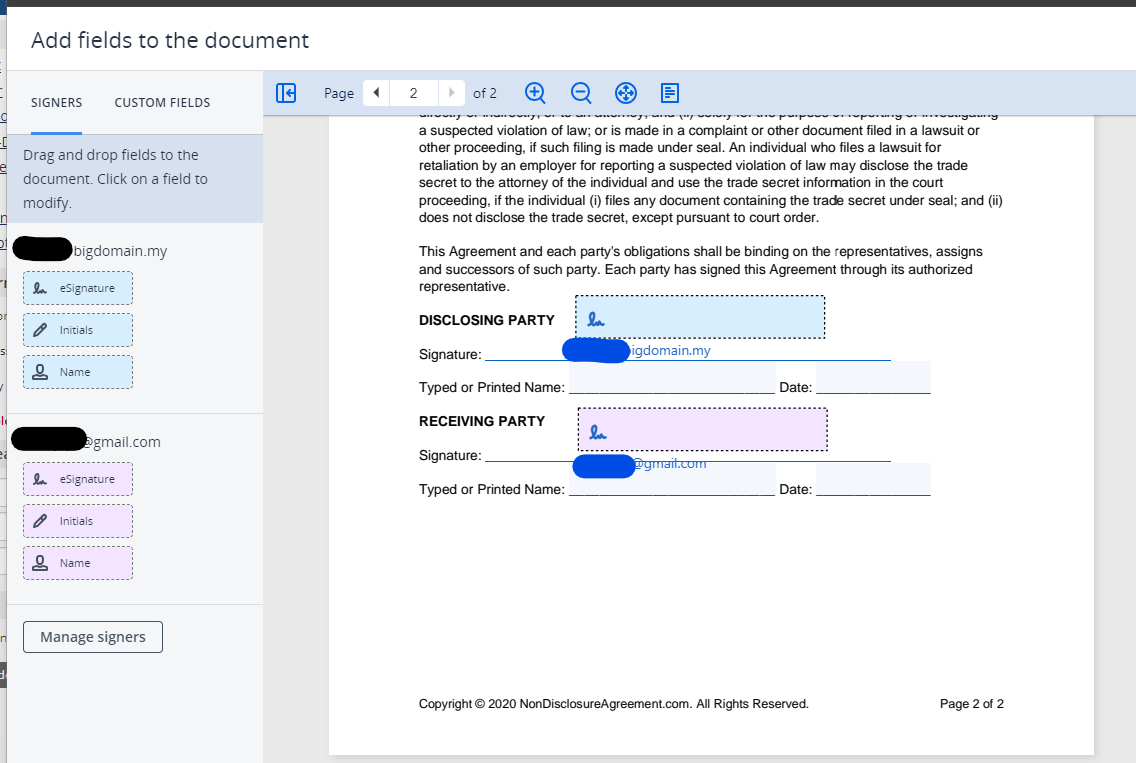Open the Custom Fields tab
This screenshot has width=1136, height=763.
point(162,102)
